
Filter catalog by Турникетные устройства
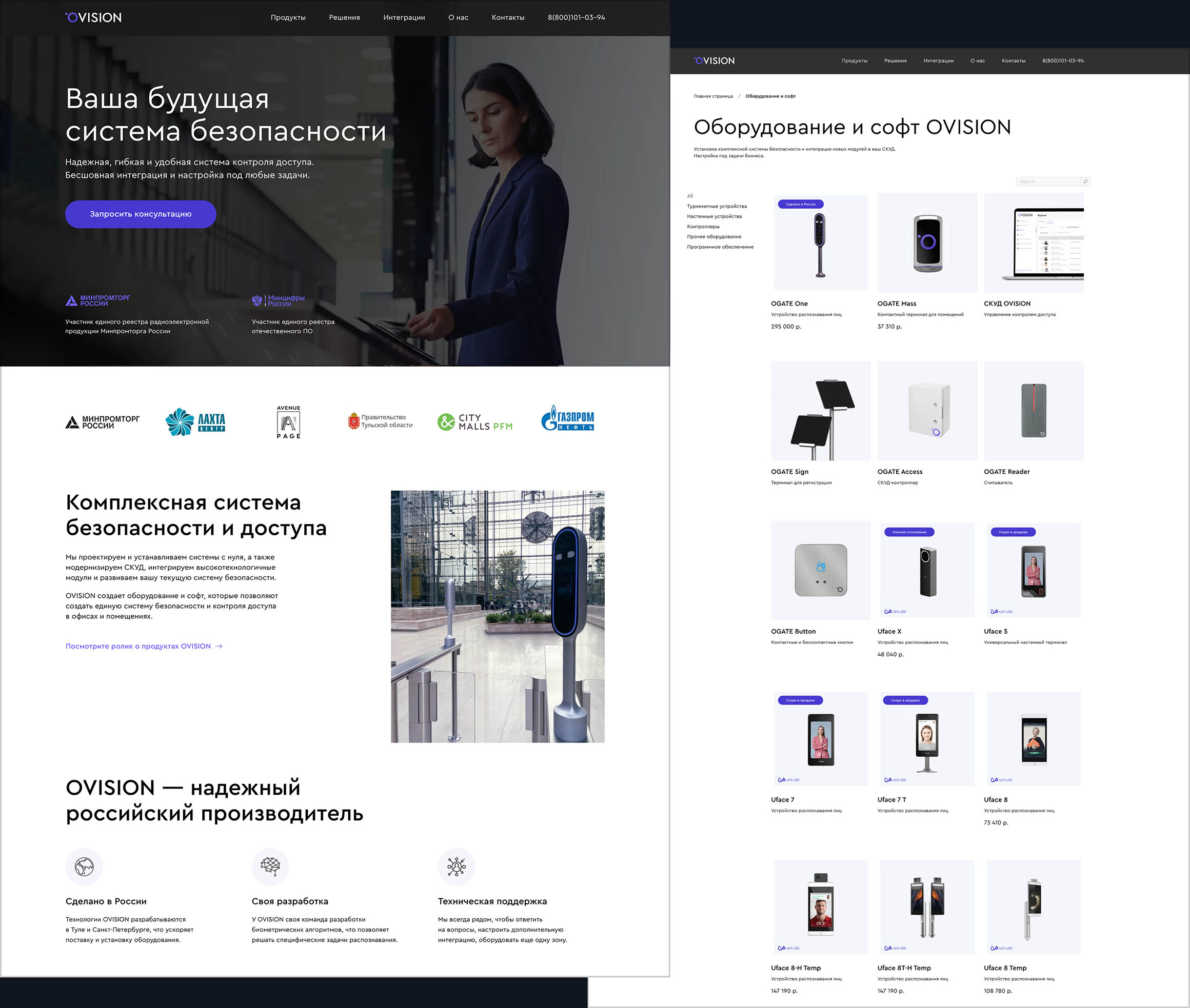tap(716, 206)
